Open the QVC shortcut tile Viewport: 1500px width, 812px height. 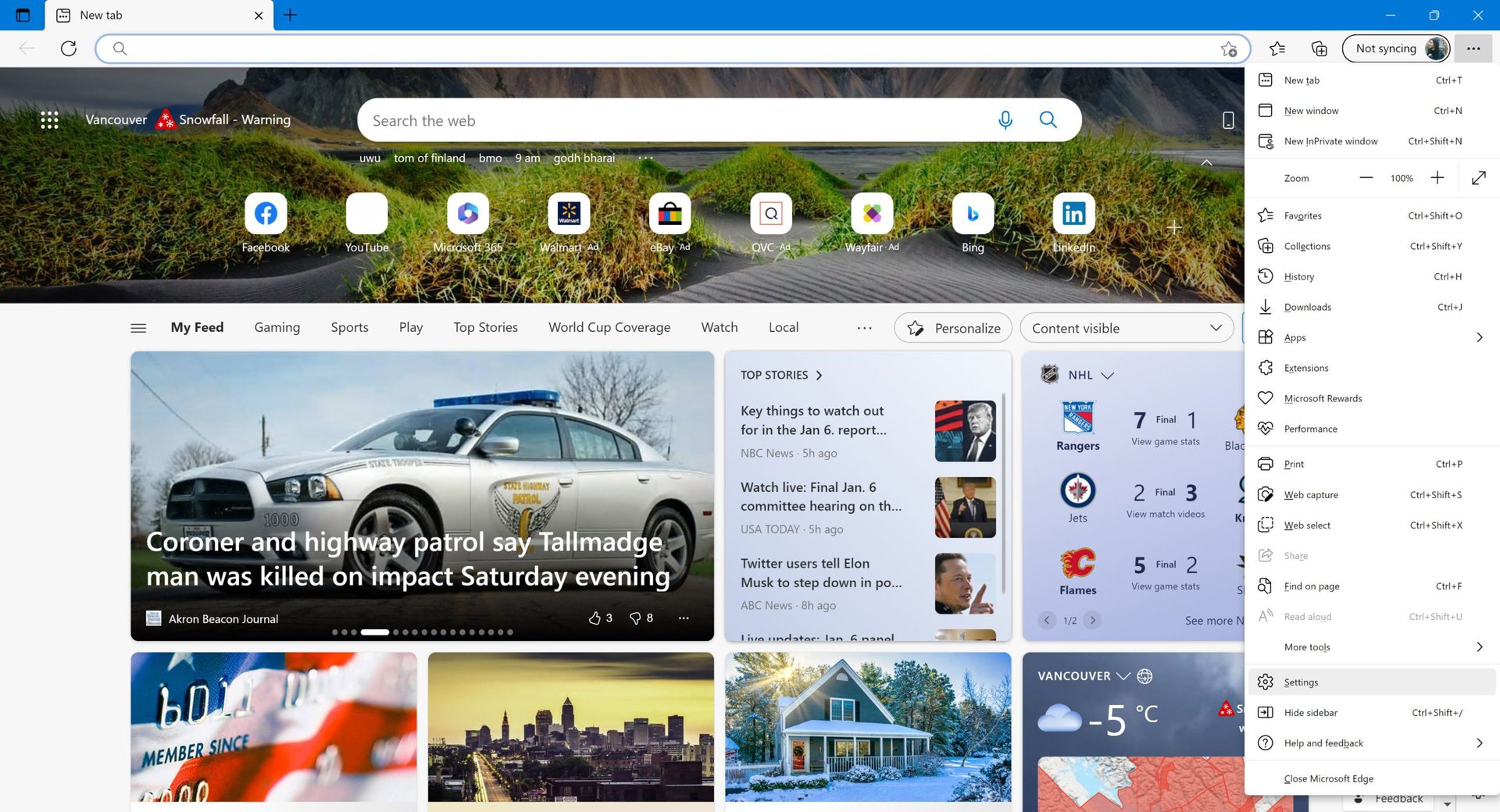(x=771, y=214)
